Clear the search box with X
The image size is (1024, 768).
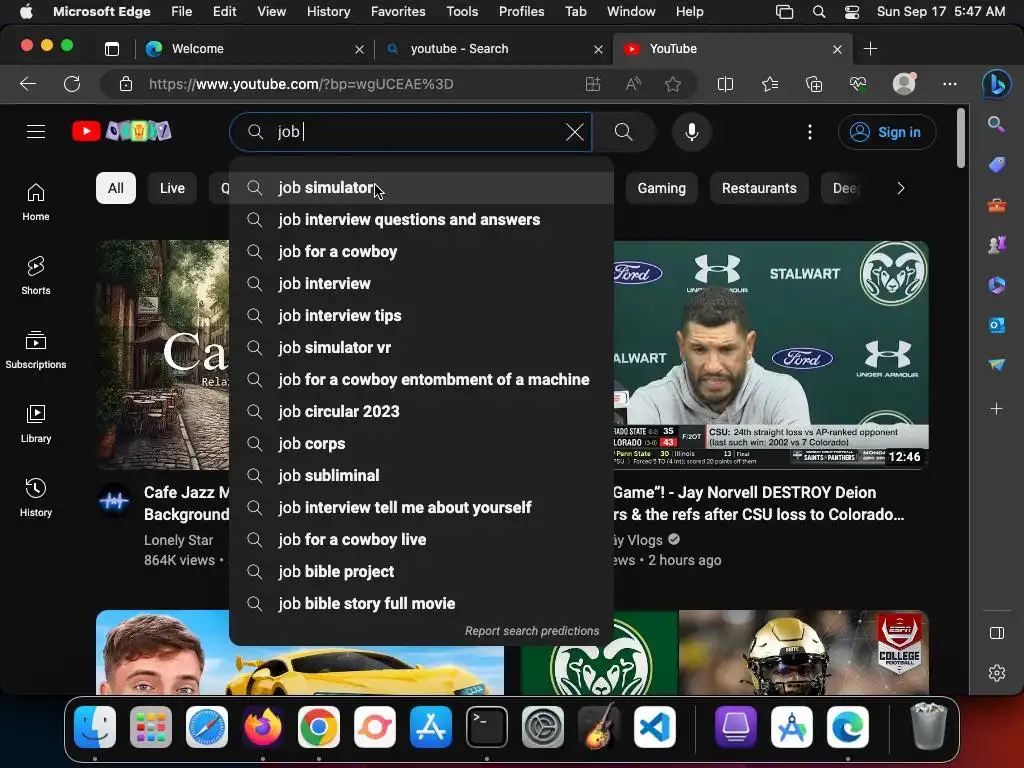pos(575,132)
